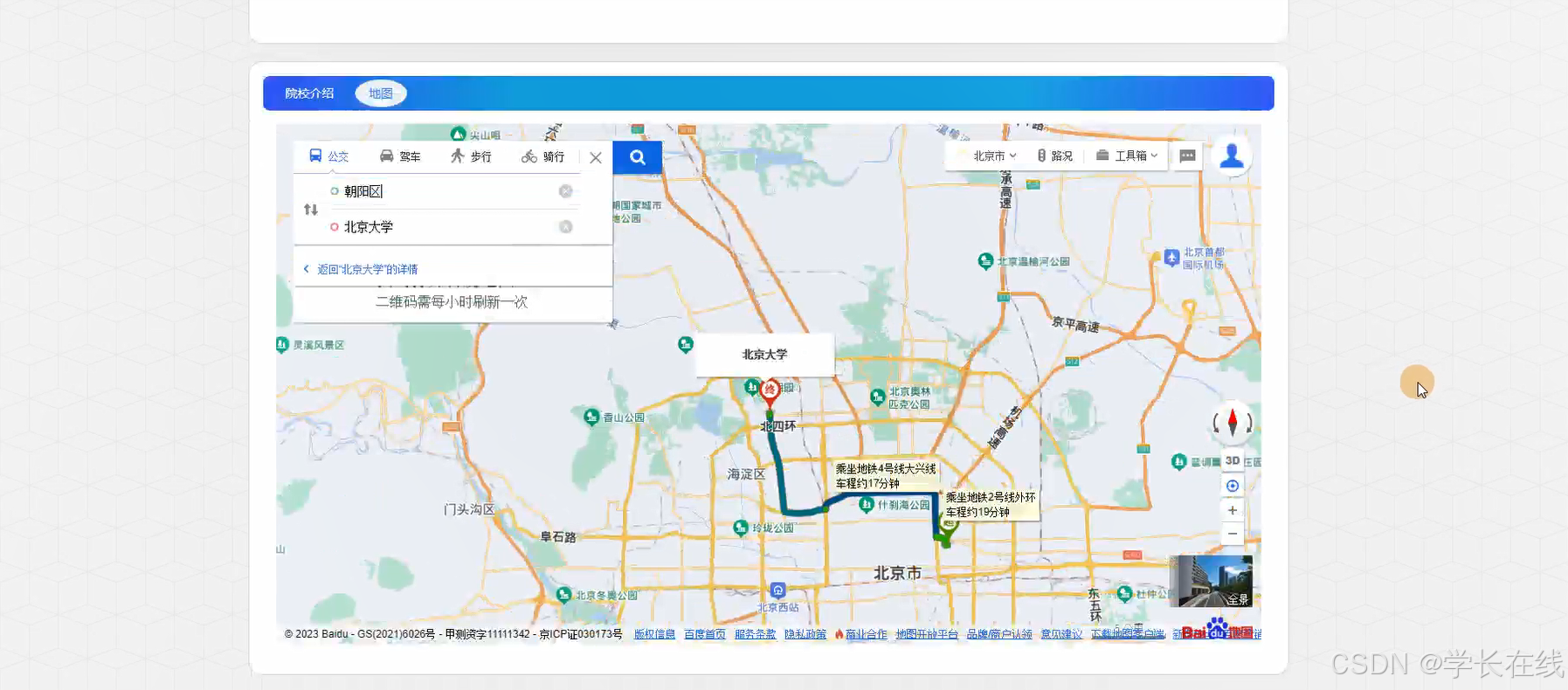Toggle the 3D map view
Image resolution: width=1568 pixels, height=690 pixels.
[x=1233, y=461]
